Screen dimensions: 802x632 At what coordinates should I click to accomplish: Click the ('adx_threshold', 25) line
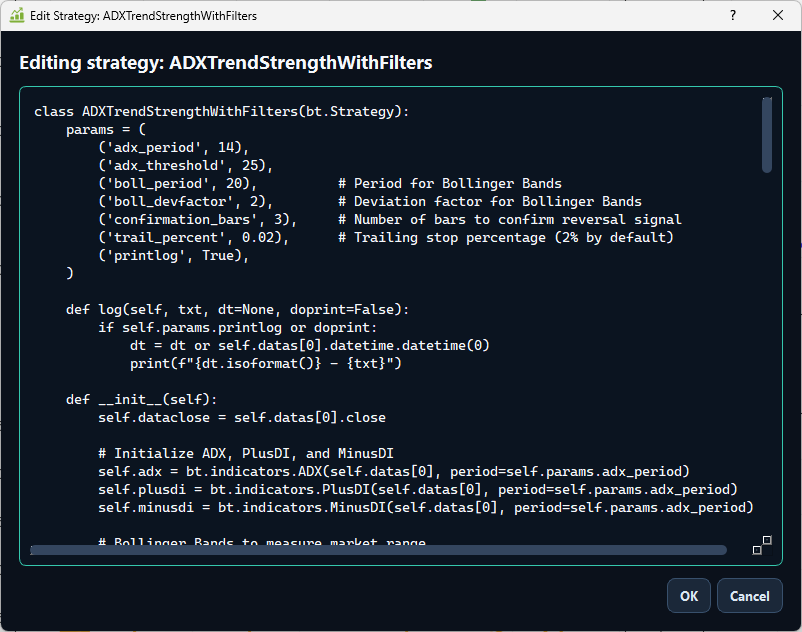point(185,166)
